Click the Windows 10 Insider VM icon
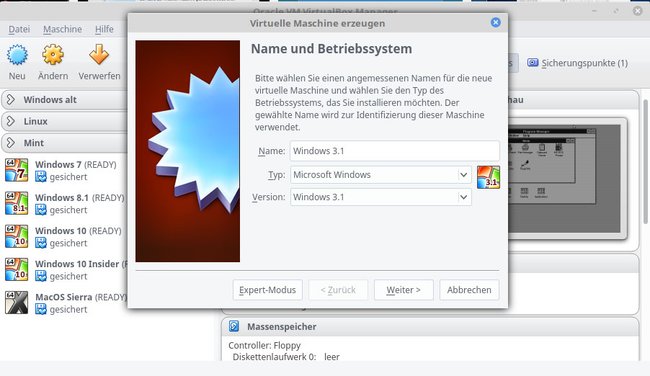 coord(17,269)
